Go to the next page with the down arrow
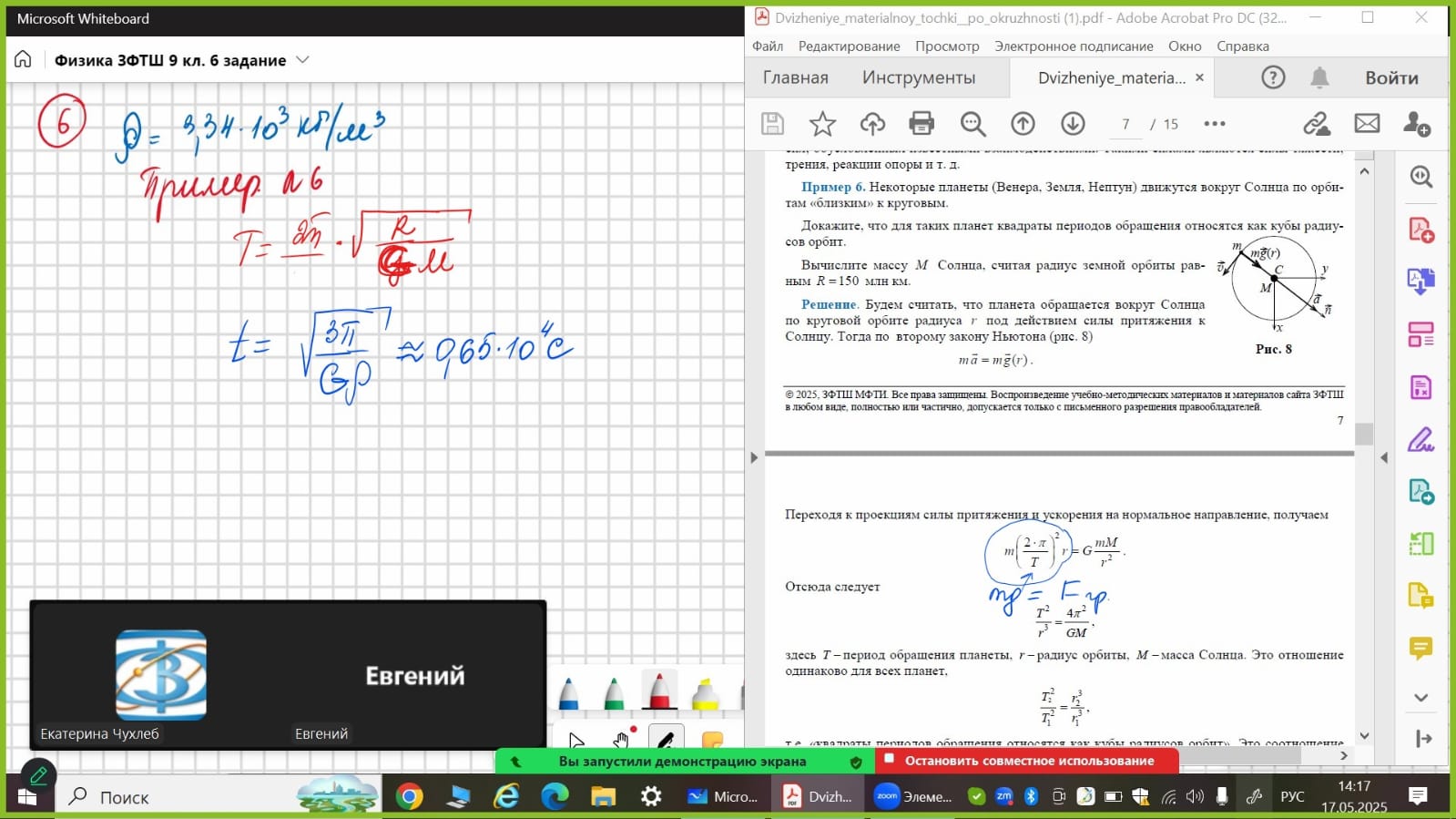Image resolution: width=1456 pixels, height=819 pixels. pos(1073,124)
